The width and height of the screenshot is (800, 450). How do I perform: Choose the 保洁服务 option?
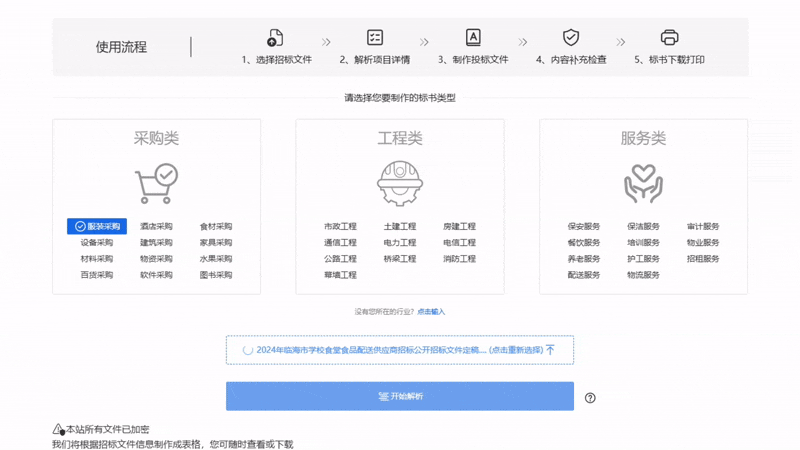pos(643,227)
